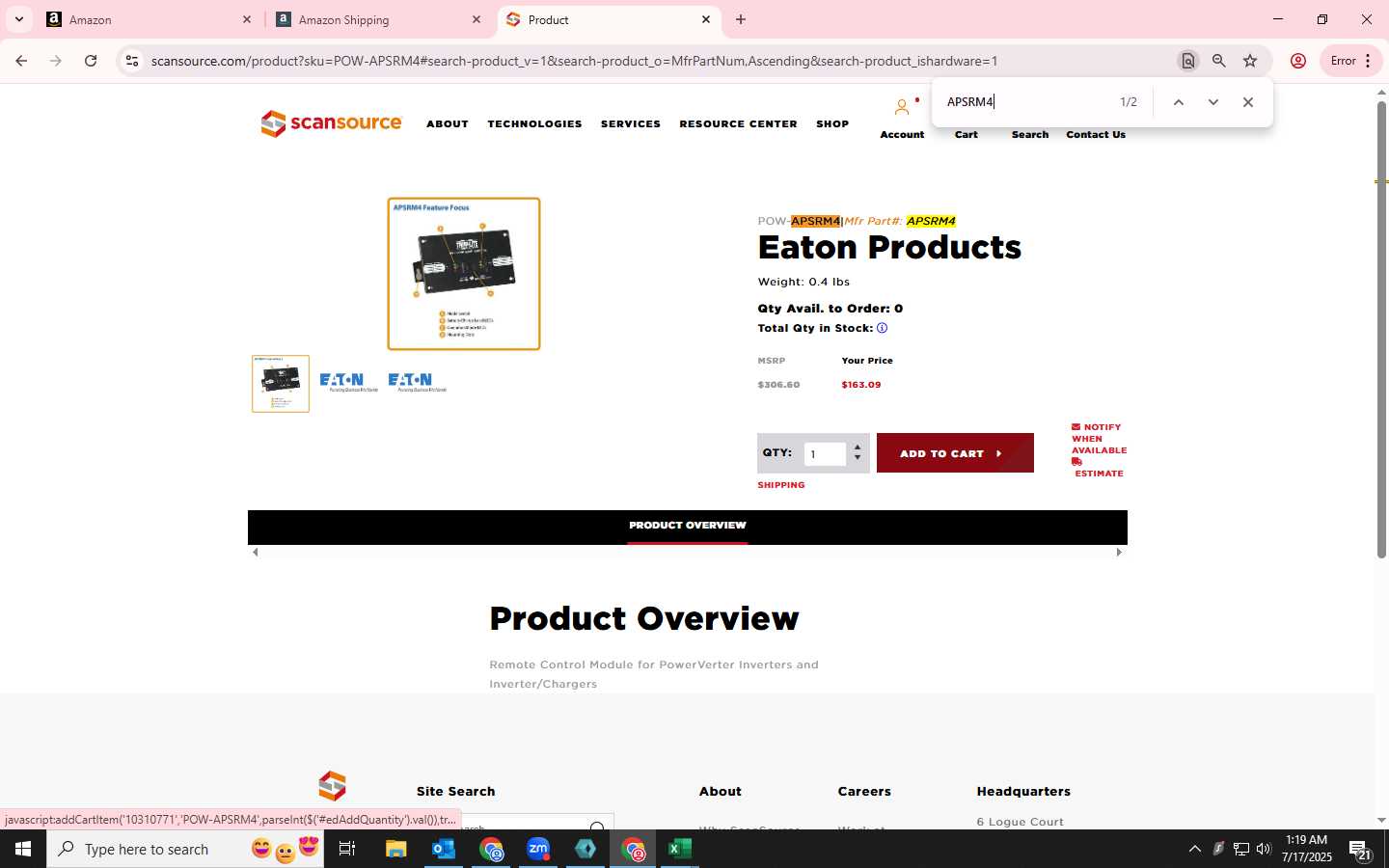Screen dimensions: 1389x868
Task: Click right scroll arrow under tab bar
Action: point(1119,553)
